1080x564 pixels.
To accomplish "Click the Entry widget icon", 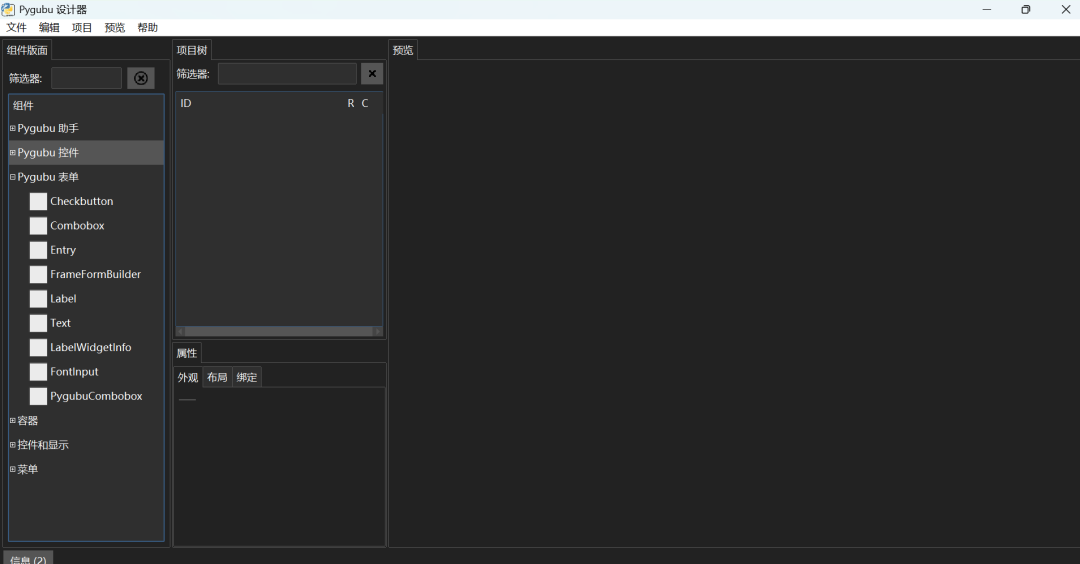I will pyautogui.click(x=39, y=250).
